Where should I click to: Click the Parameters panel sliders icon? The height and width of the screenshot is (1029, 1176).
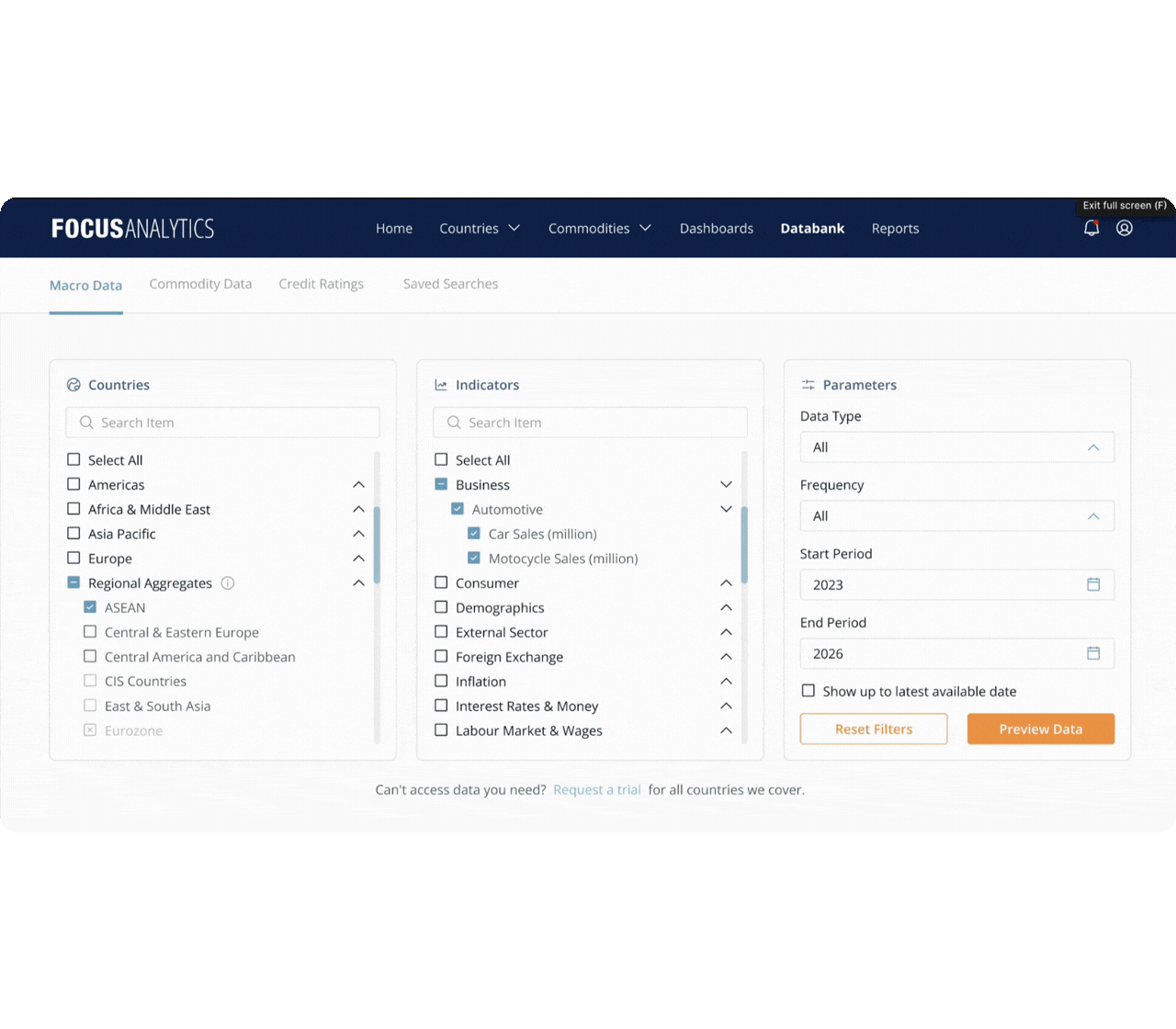(808, 385)
